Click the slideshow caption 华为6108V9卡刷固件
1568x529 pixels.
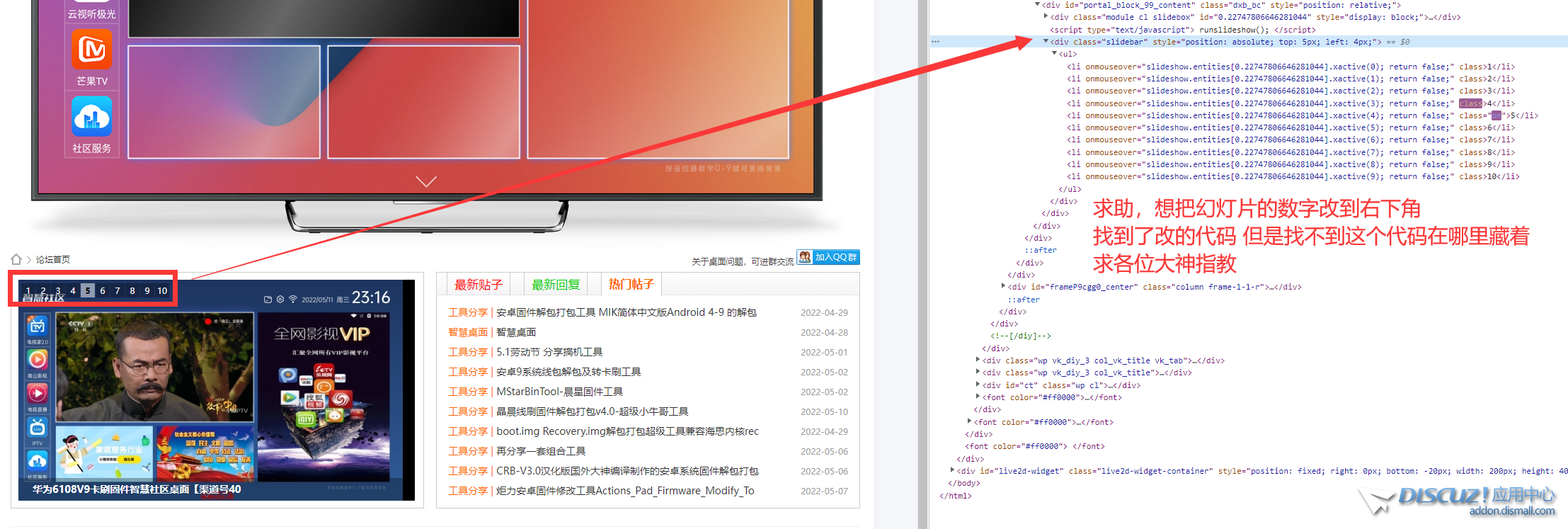[136, 489]
